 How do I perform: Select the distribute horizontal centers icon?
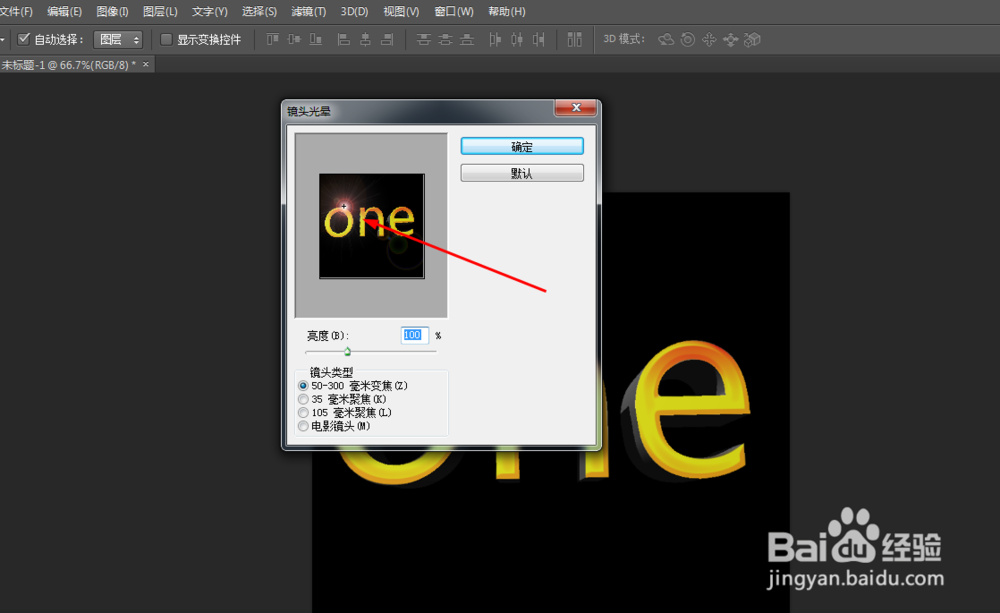pyautogui.click(x=518, y=39)
